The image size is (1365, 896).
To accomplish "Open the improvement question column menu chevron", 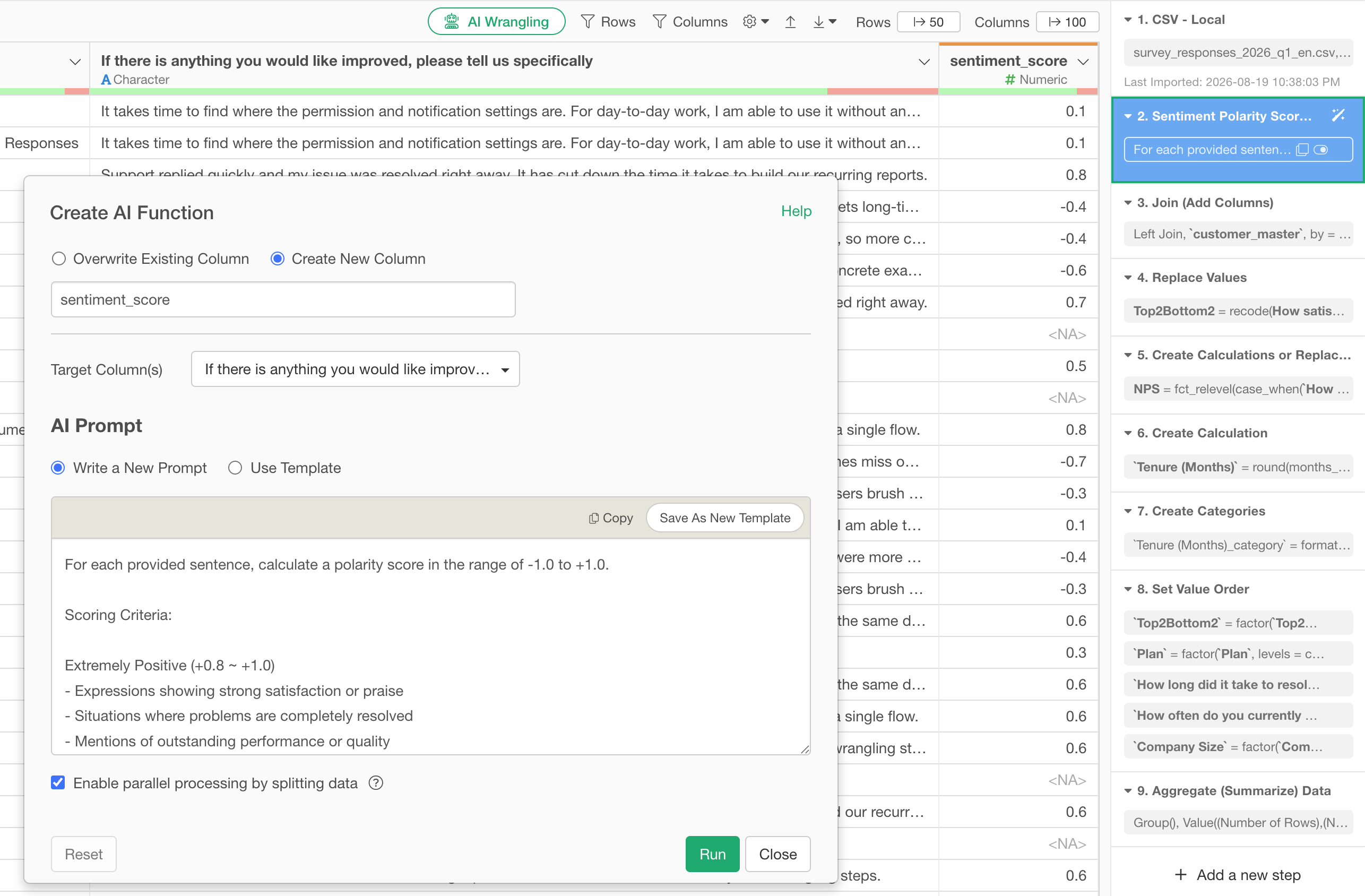I will [x=924, y=62].
